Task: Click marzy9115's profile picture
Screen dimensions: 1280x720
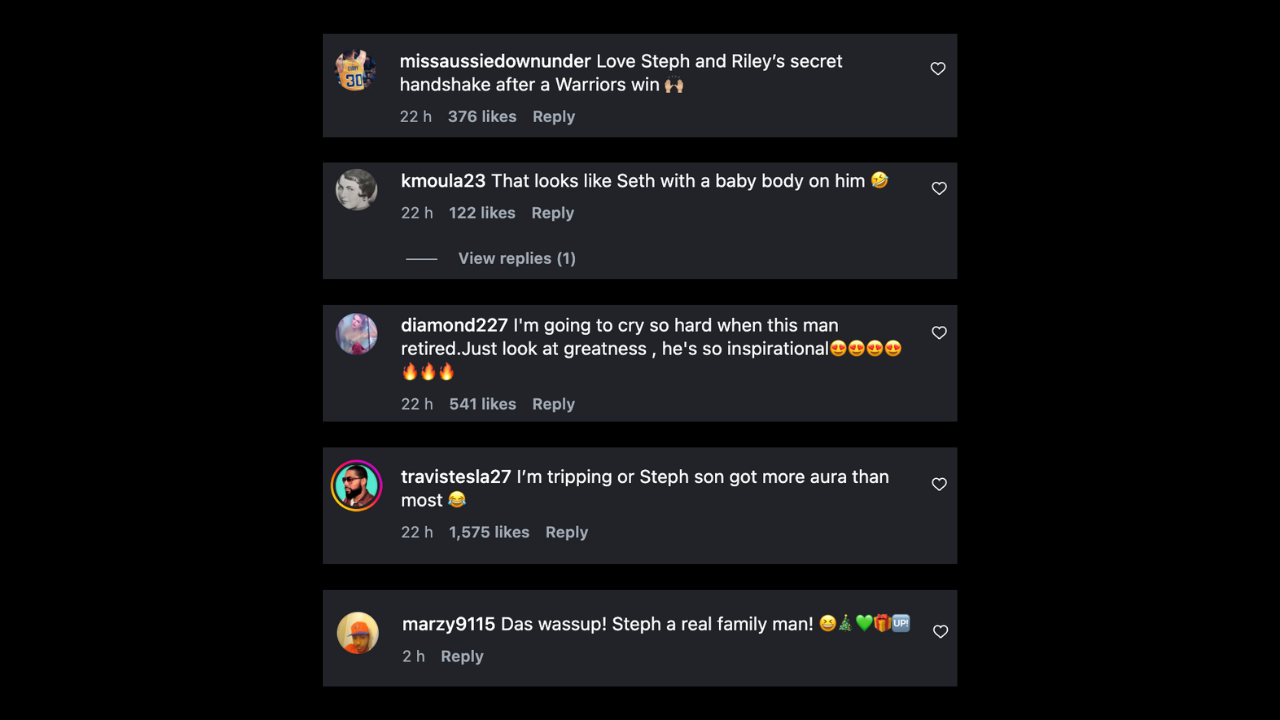Action: tap(357, 633)
